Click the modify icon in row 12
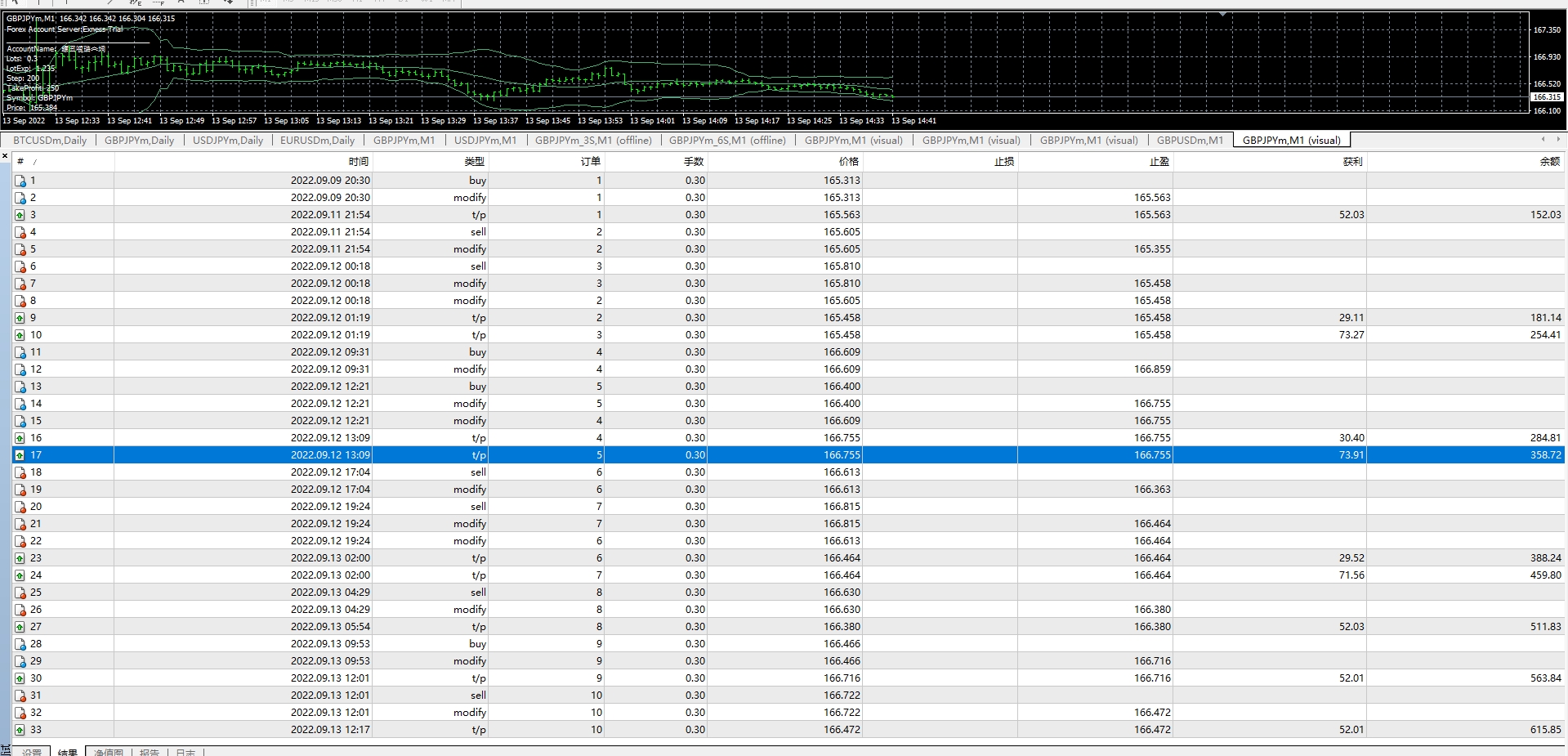This screenshot has width=1568, height=756. point(20,369)
